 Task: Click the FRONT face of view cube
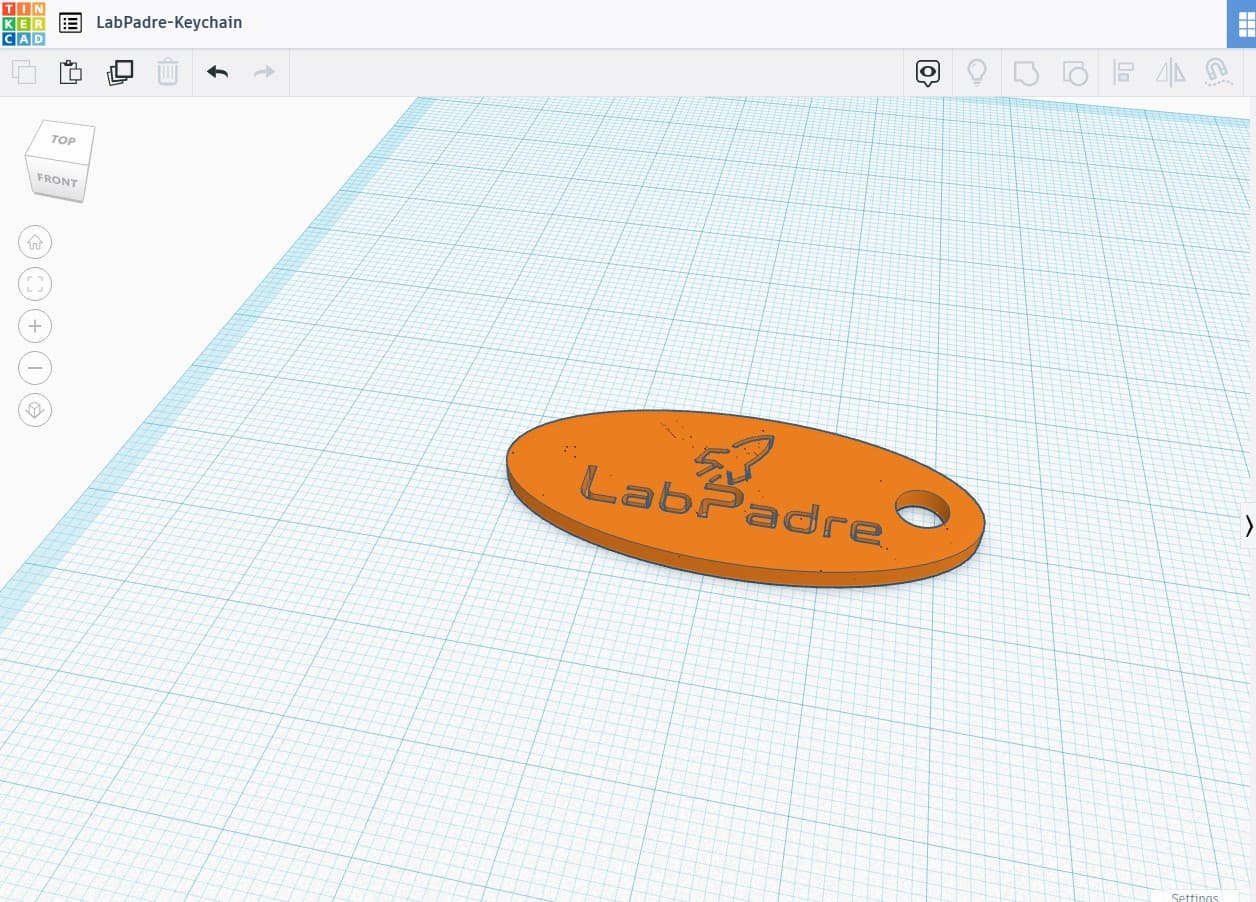56,180
